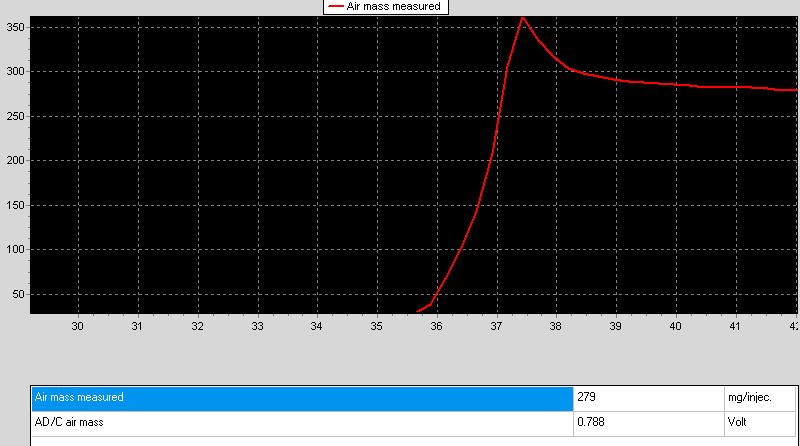The image size is (800, 446).
Task: Click the 'mg/injec.' unit cell
Action: [761, 397]
